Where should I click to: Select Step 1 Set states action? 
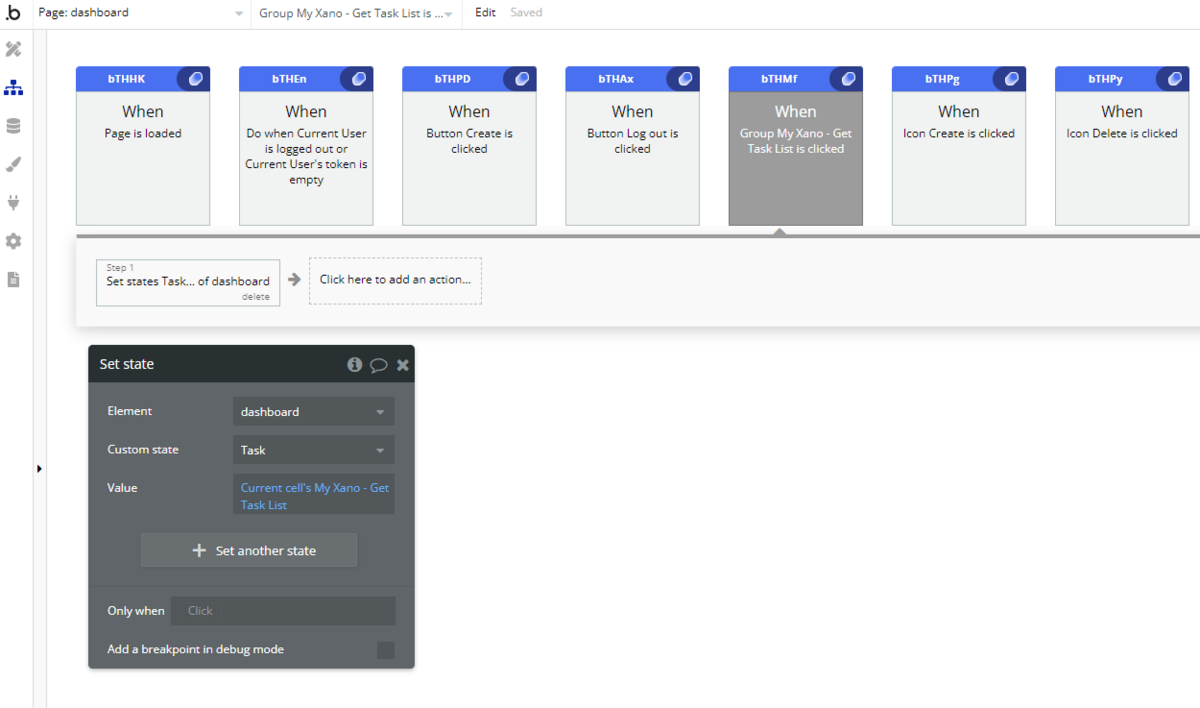coord(188,282)
